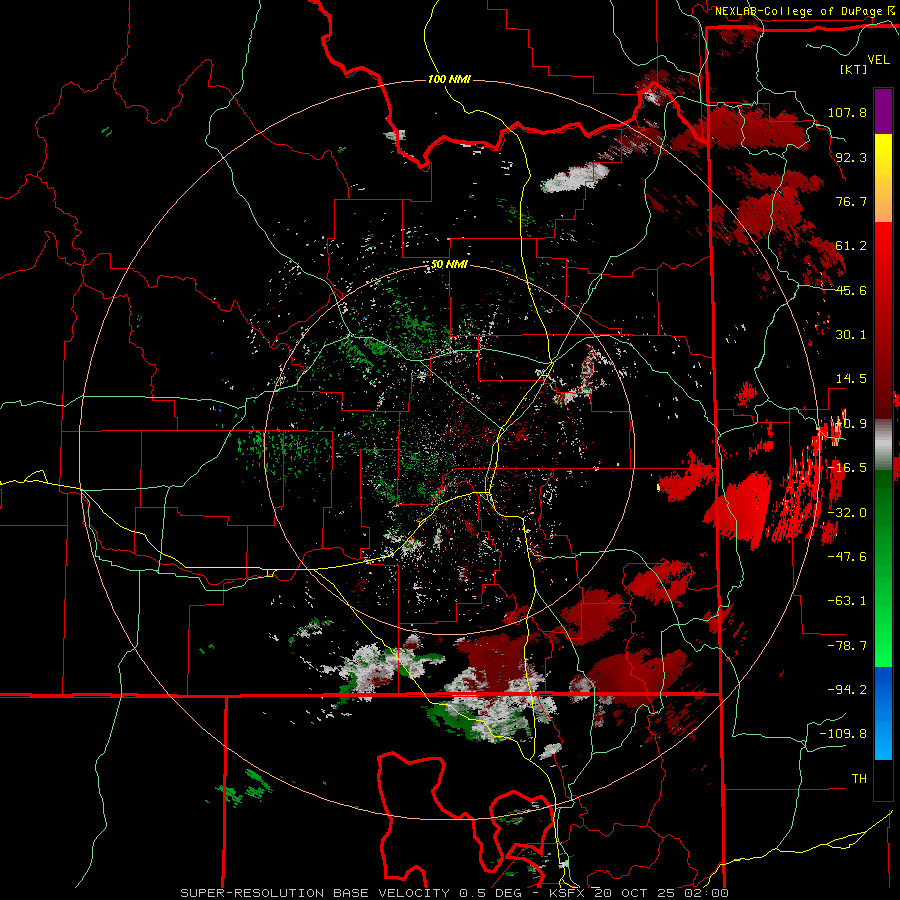Select the 61.2 scale value
This screenshot has height=900, width=900.
pos(851,246)
